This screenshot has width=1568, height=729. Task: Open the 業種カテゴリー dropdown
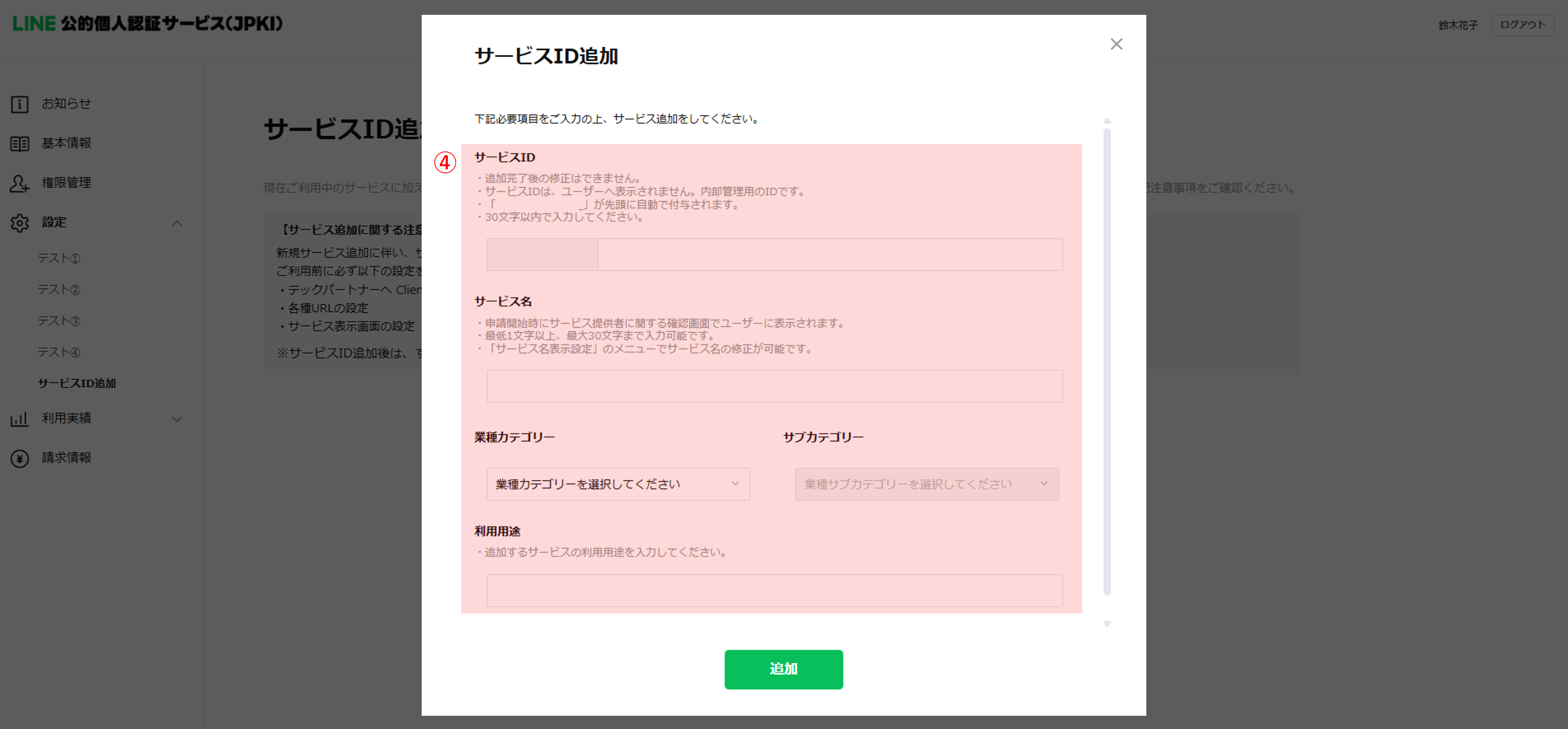click(x=617, y=484)
